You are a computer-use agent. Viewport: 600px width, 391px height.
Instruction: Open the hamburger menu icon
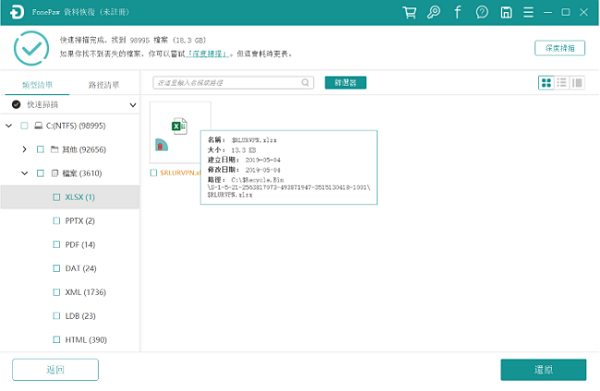[x=528, y=12]
